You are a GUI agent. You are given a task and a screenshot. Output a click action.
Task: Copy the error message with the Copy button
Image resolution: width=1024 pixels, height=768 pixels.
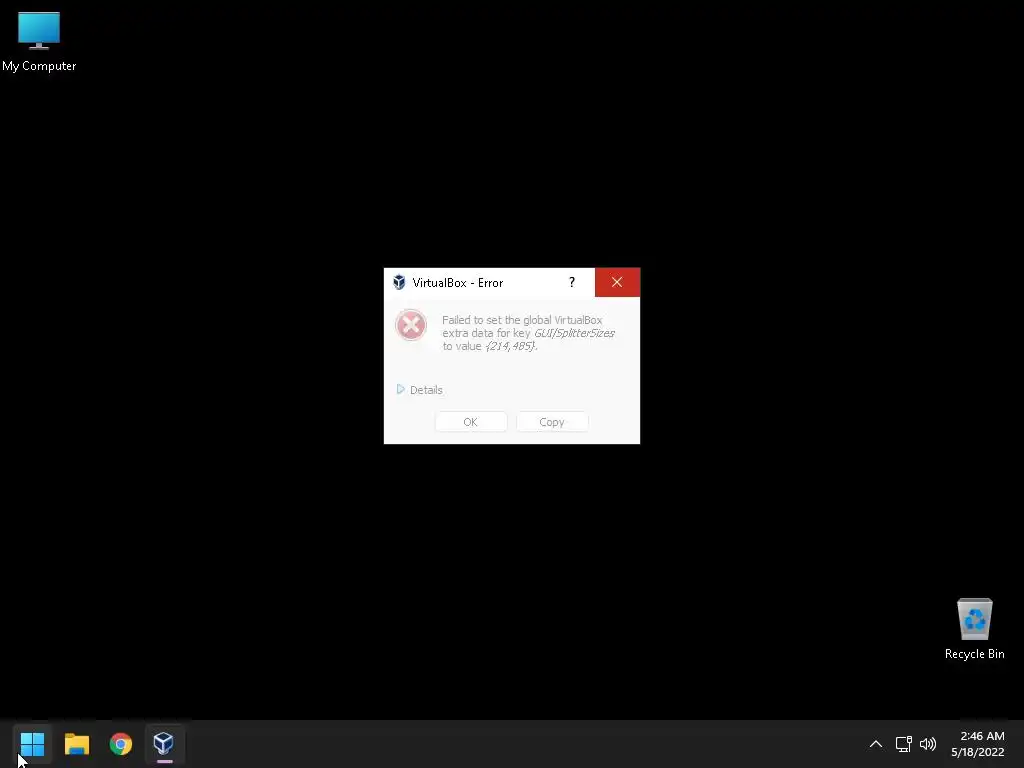coord(552,422)
